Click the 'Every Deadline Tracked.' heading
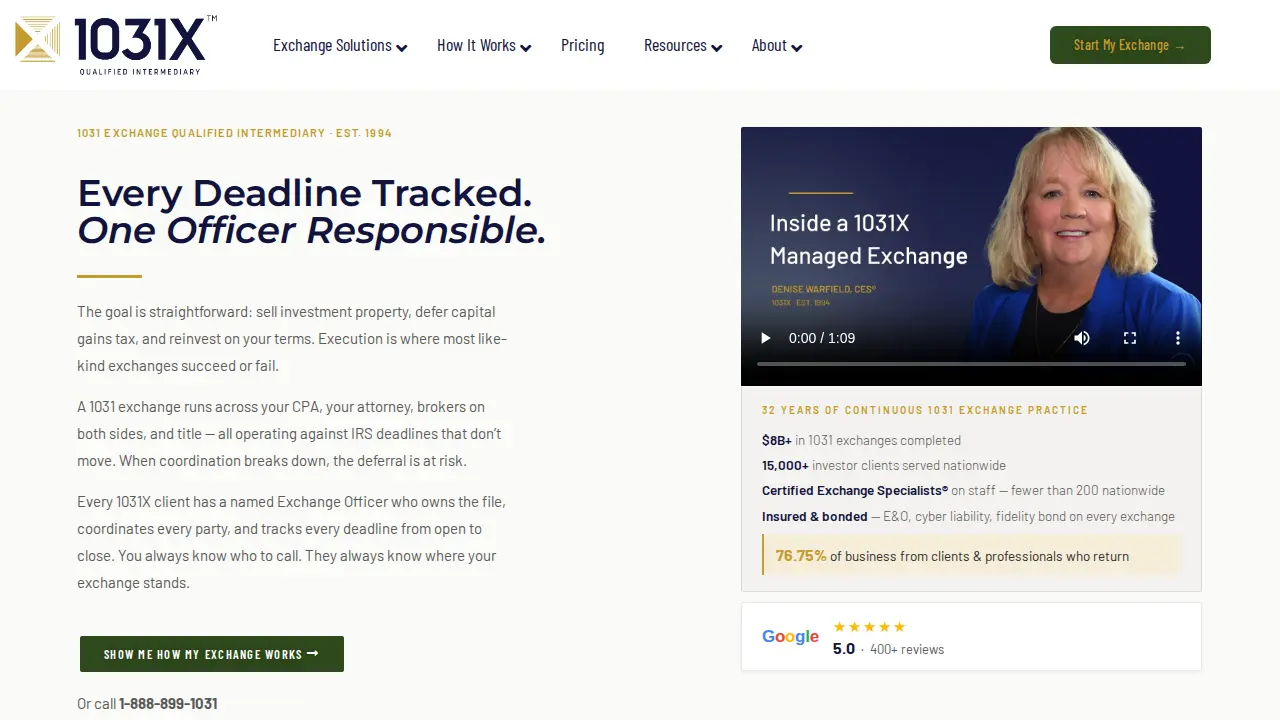The image size is (1280, 720). (305, 193)
